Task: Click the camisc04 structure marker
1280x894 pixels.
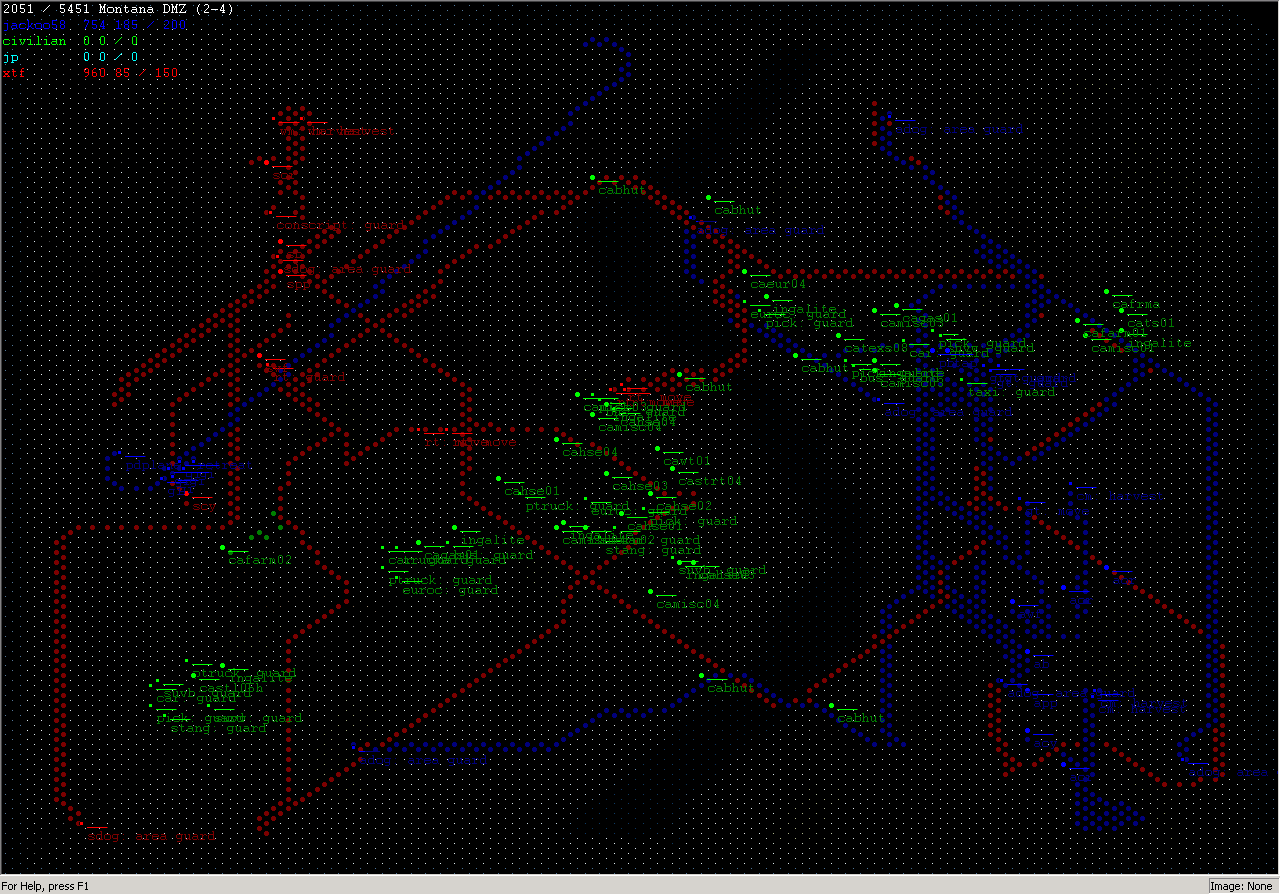Action: (650, 591)
